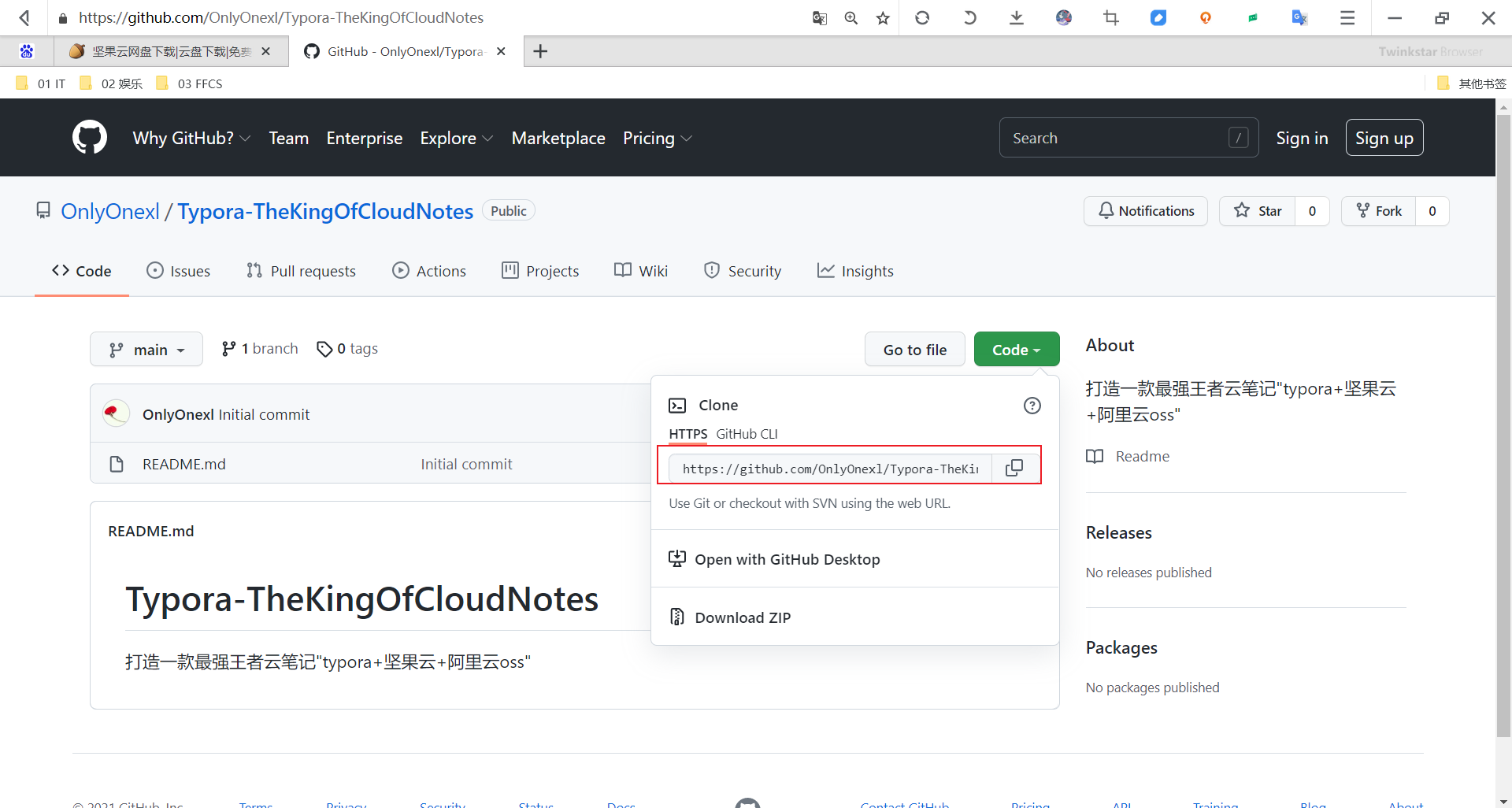Click the GitHub Octocat logo
The image size is (1512, 808).
(x=90, y=138)
